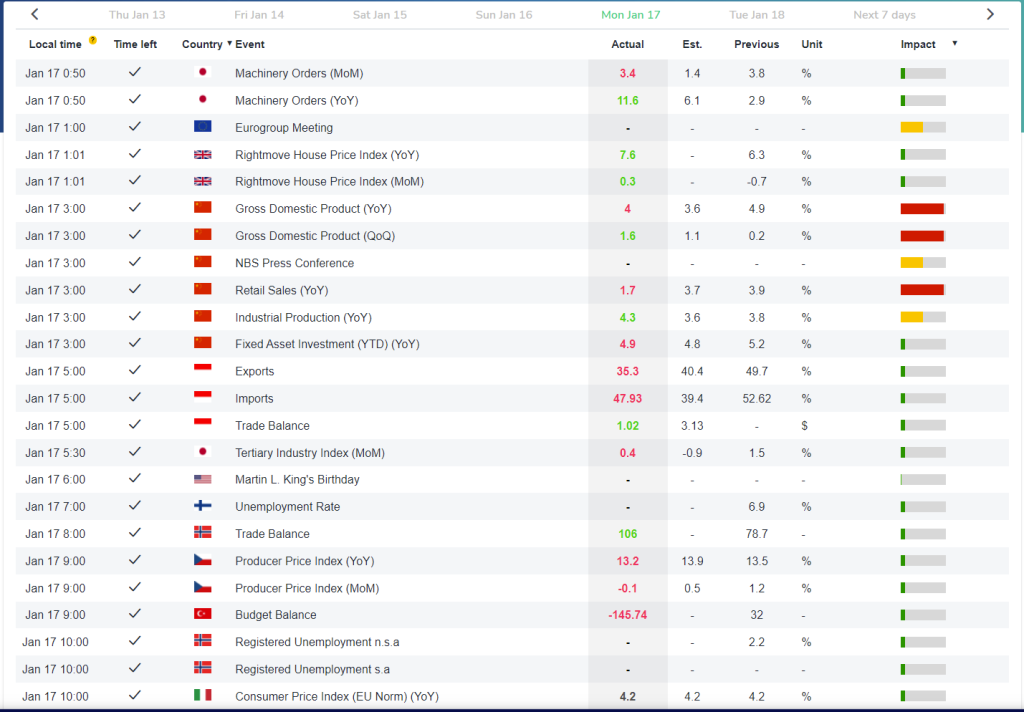Click the Turkey flag beside Budget Balance
The height and width of the screenshot is (712, 1024).
tap(202, 614)
